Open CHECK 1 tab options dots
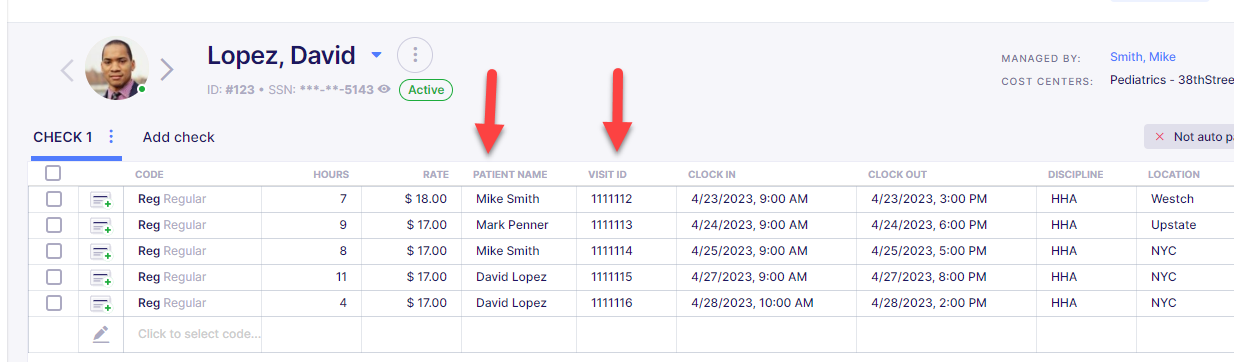Viewport: 1234px width, 362px height. point(111,137)
